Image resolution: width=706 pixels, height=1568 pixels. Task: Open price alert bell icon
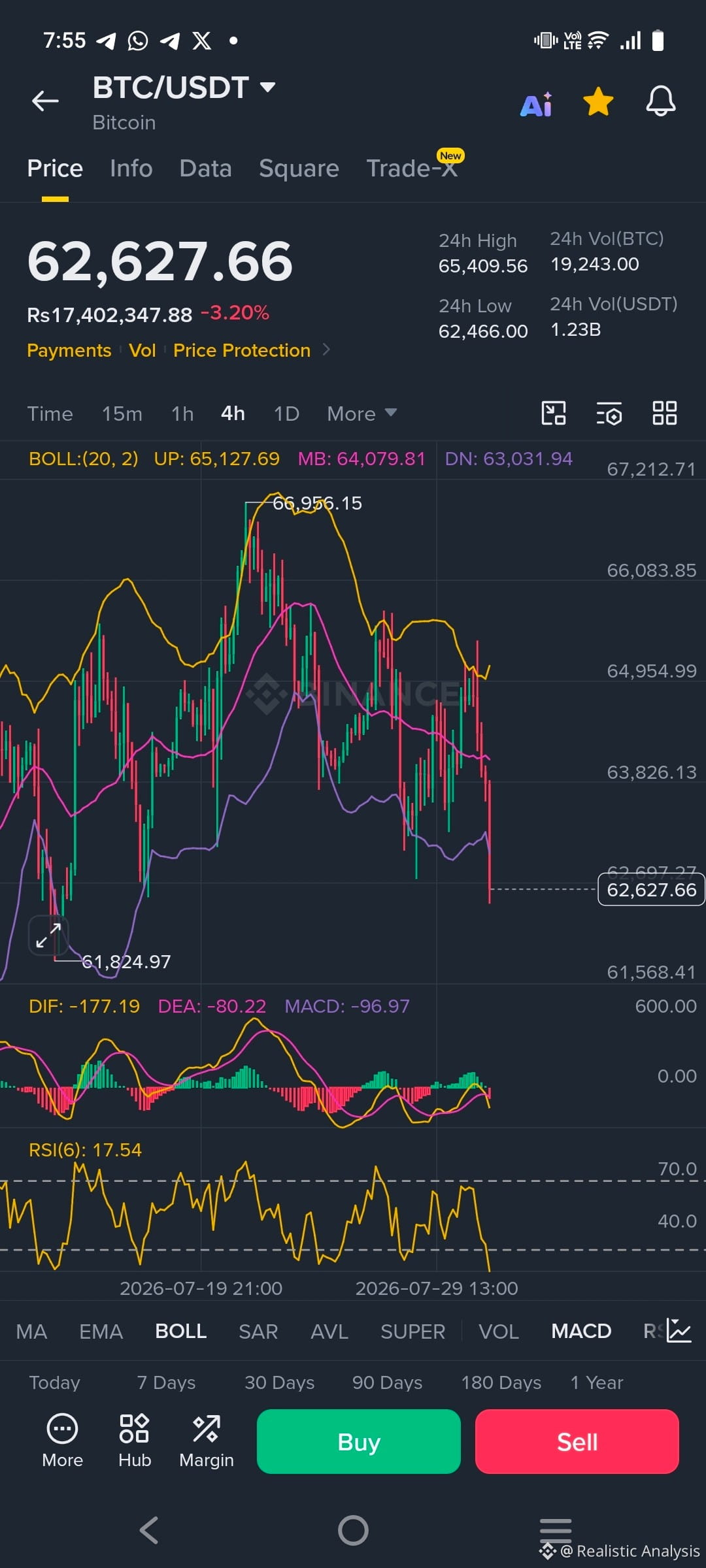661,101
